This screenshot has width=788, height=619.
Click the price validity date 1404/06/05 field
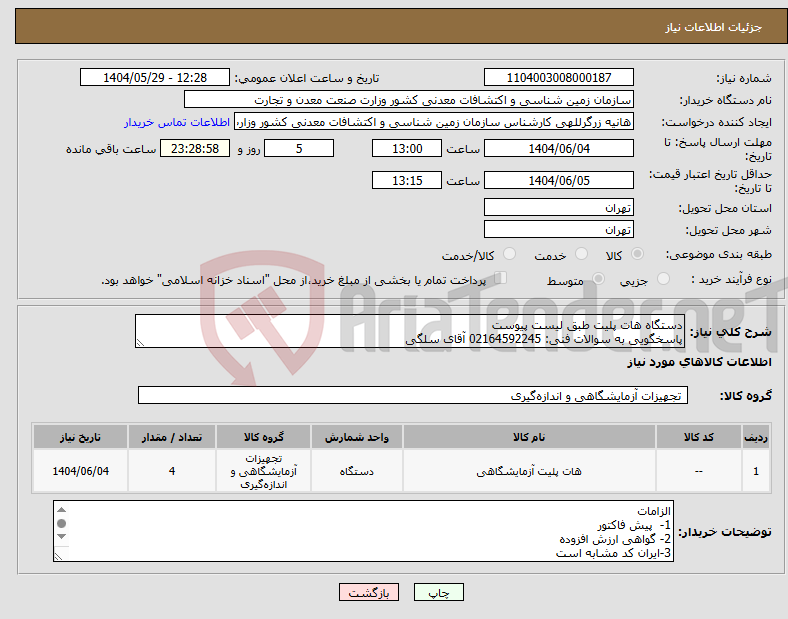tap(558, 180)
